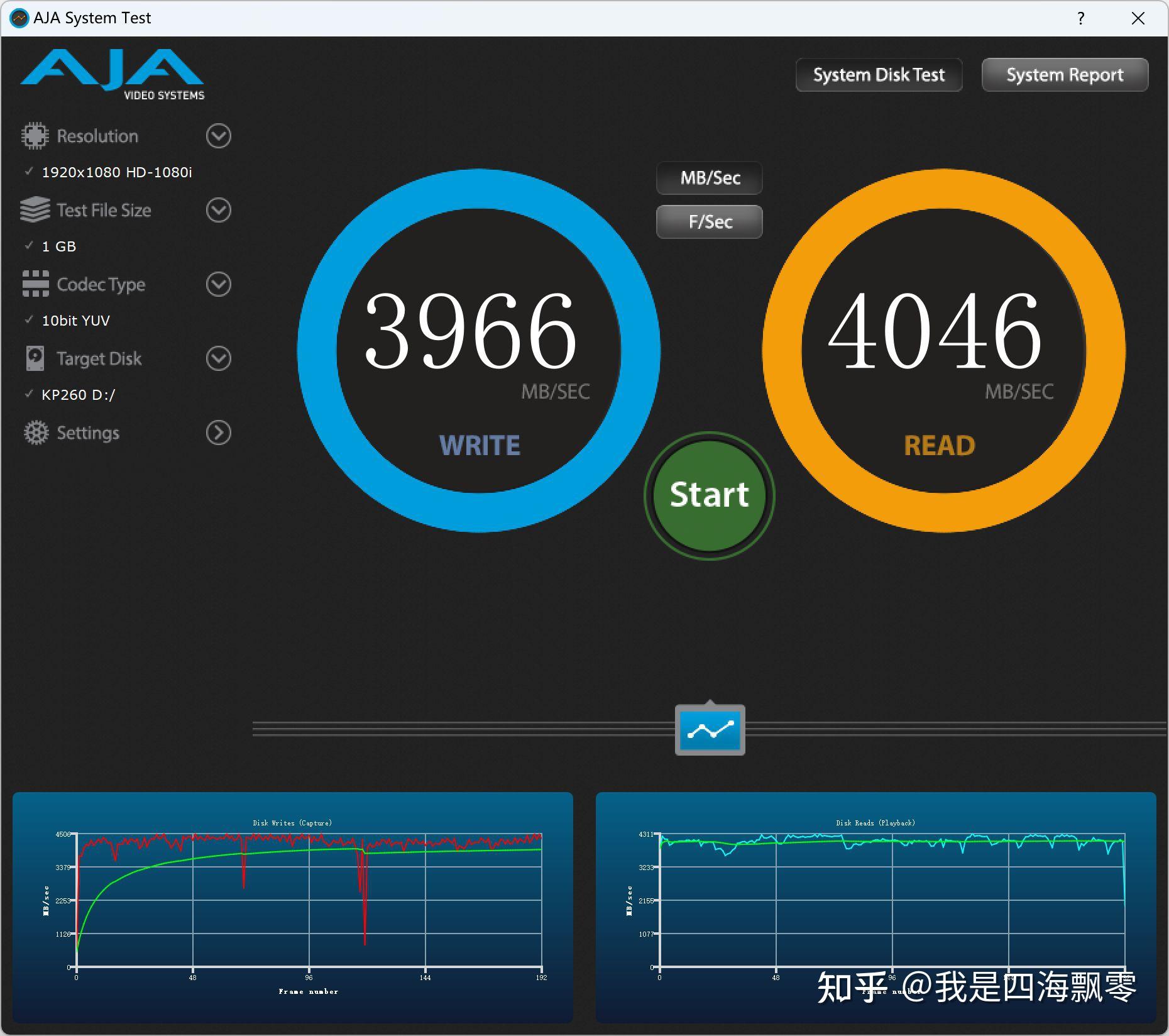Switch units to F/Sec
This screenshot has height=1036, width=1169.
pyautogui.click(x=709, y=221)
